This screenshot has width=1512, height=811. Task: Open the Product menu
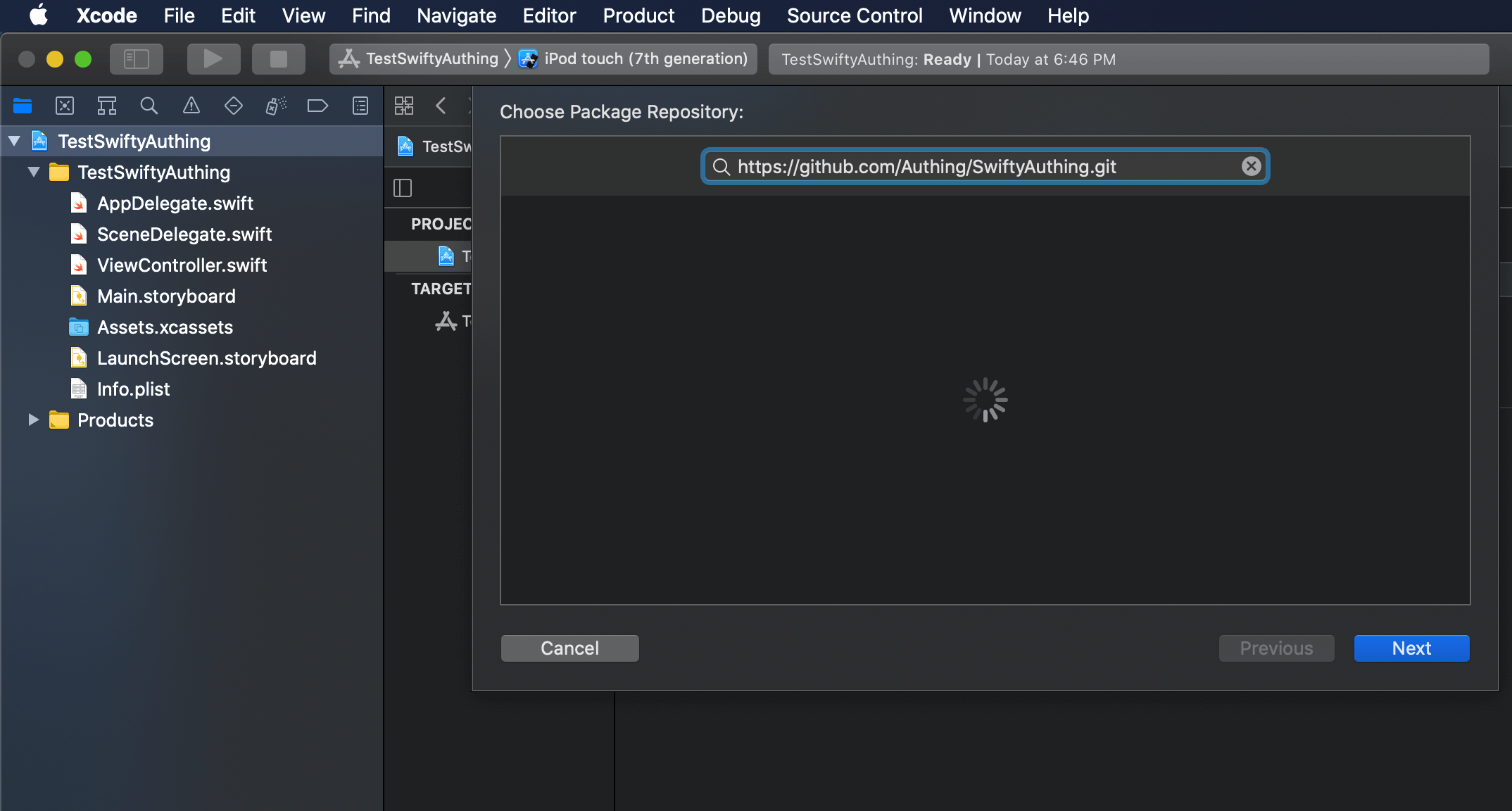point(638,15)
